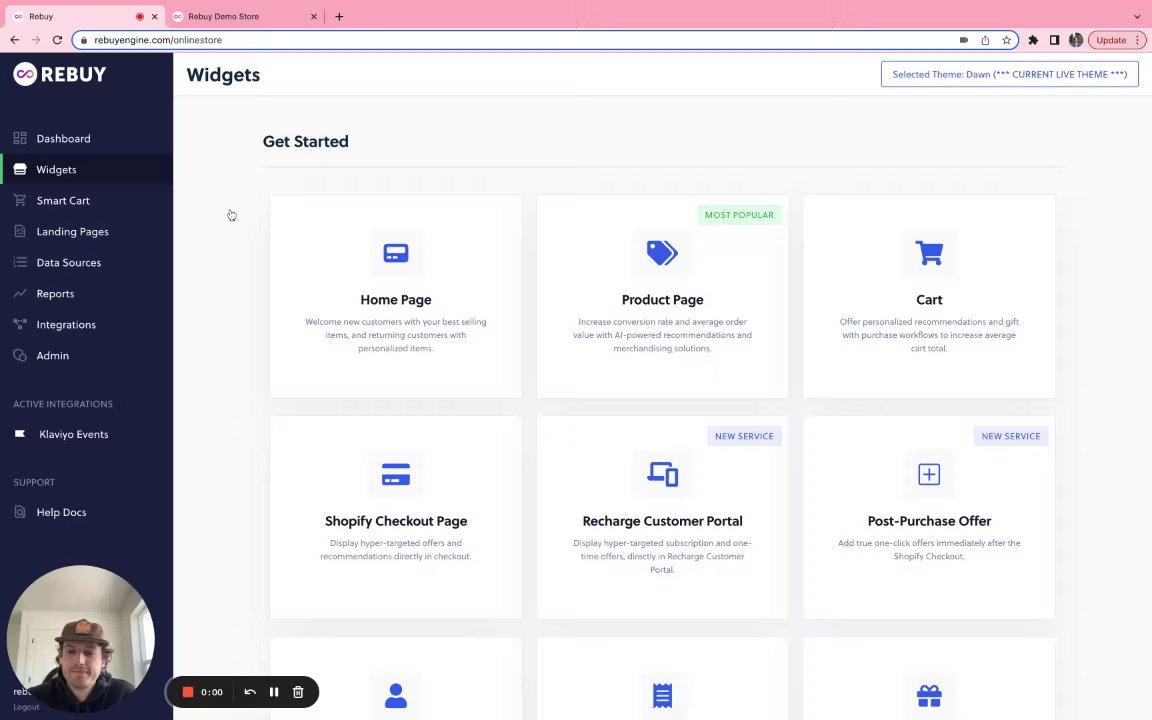This screenshot has width=1152, height=720.
Task: Click the Klaviyo Events flag icon
Action: click(x=20, y=434)
